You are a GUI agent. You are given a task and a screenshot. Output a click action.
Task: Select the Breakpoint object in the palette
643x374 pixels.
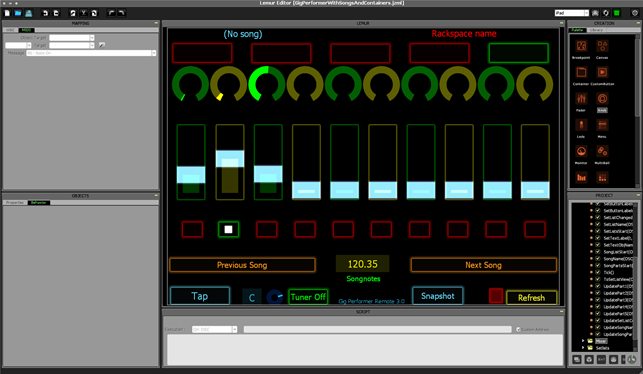(581, 46)
